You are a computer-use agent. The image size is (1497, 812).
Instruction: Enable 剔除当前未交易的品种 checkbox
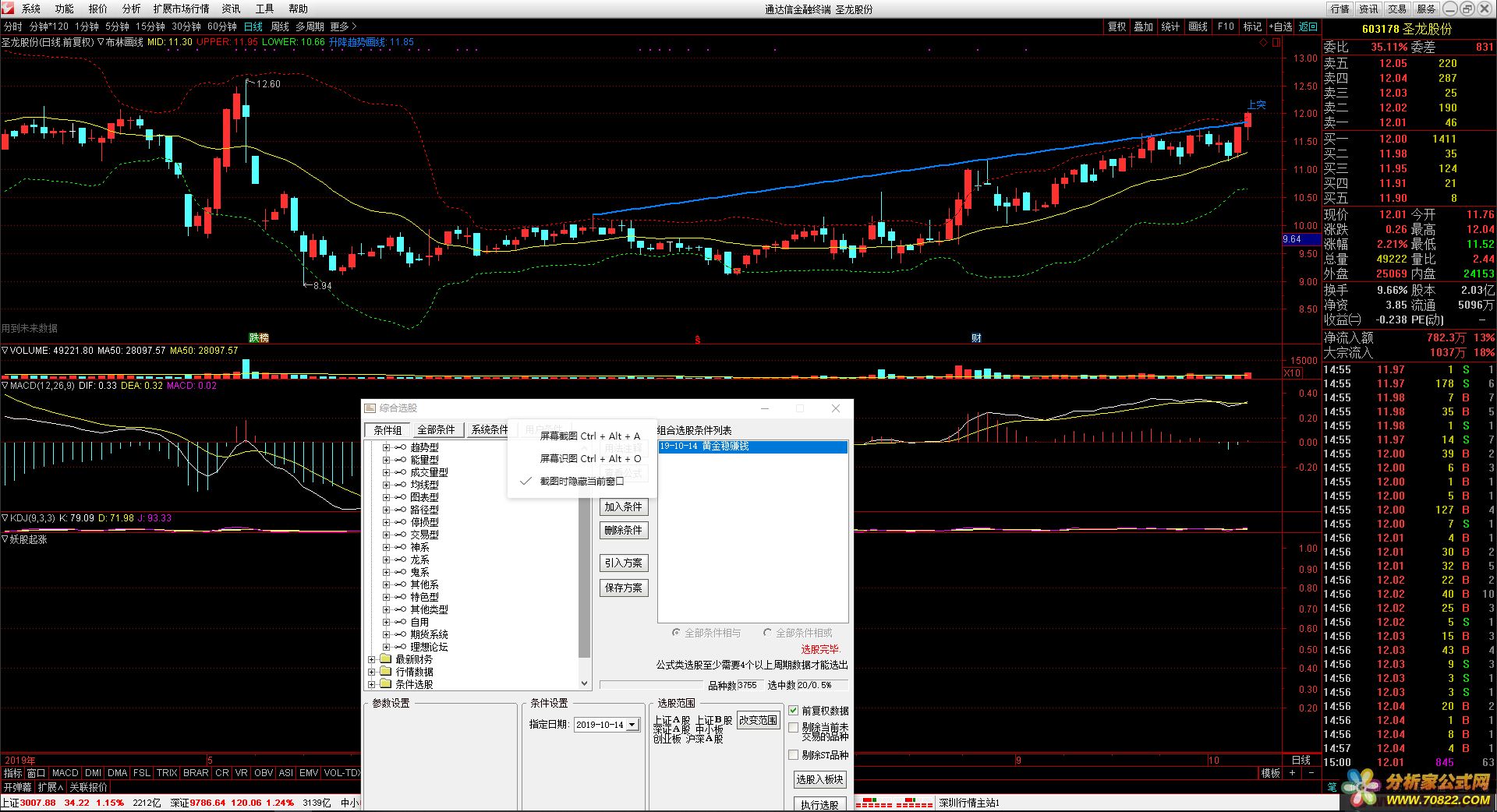coord(794,728)
